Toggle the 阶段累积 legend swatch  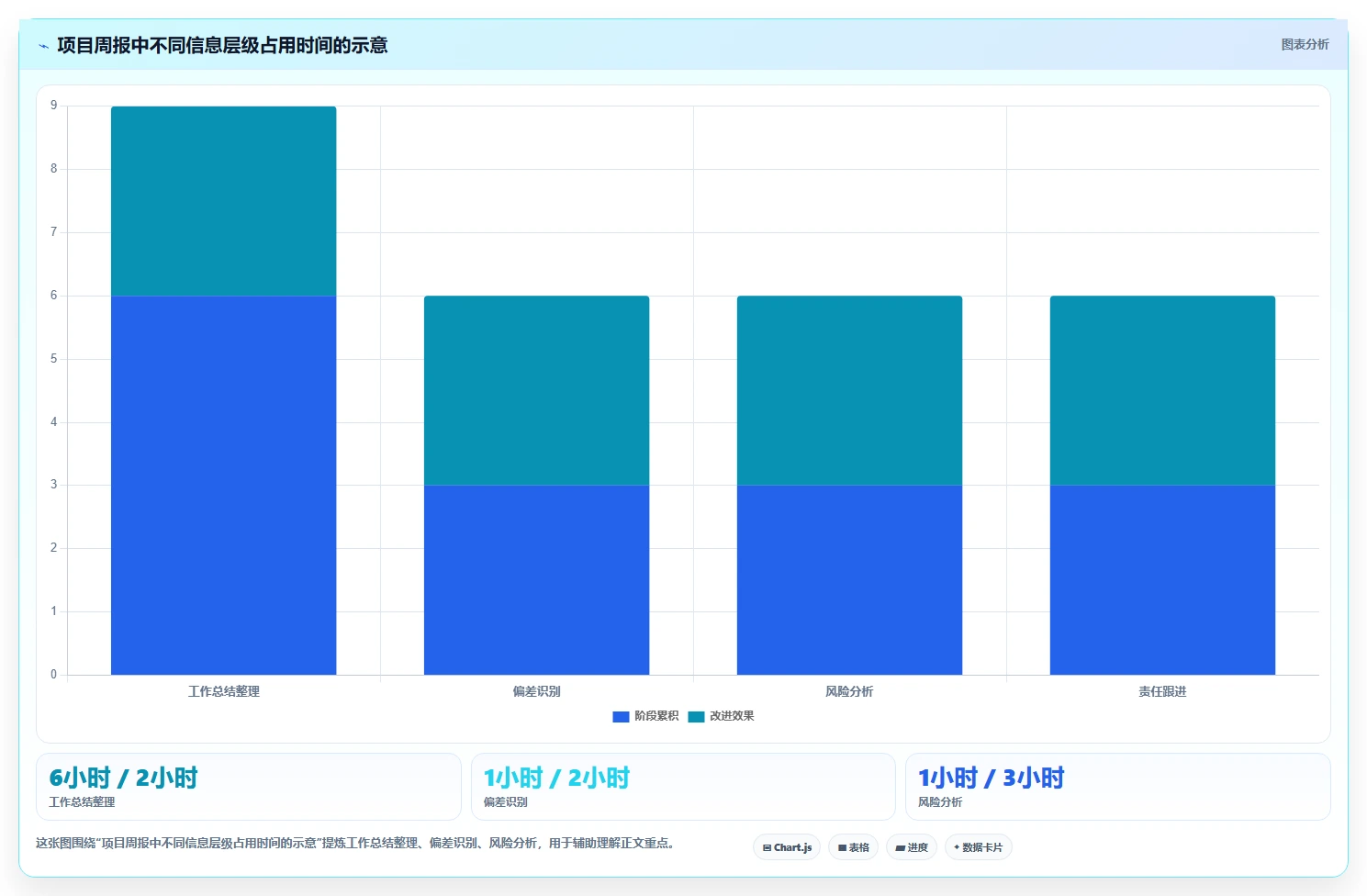pos(621,716)
